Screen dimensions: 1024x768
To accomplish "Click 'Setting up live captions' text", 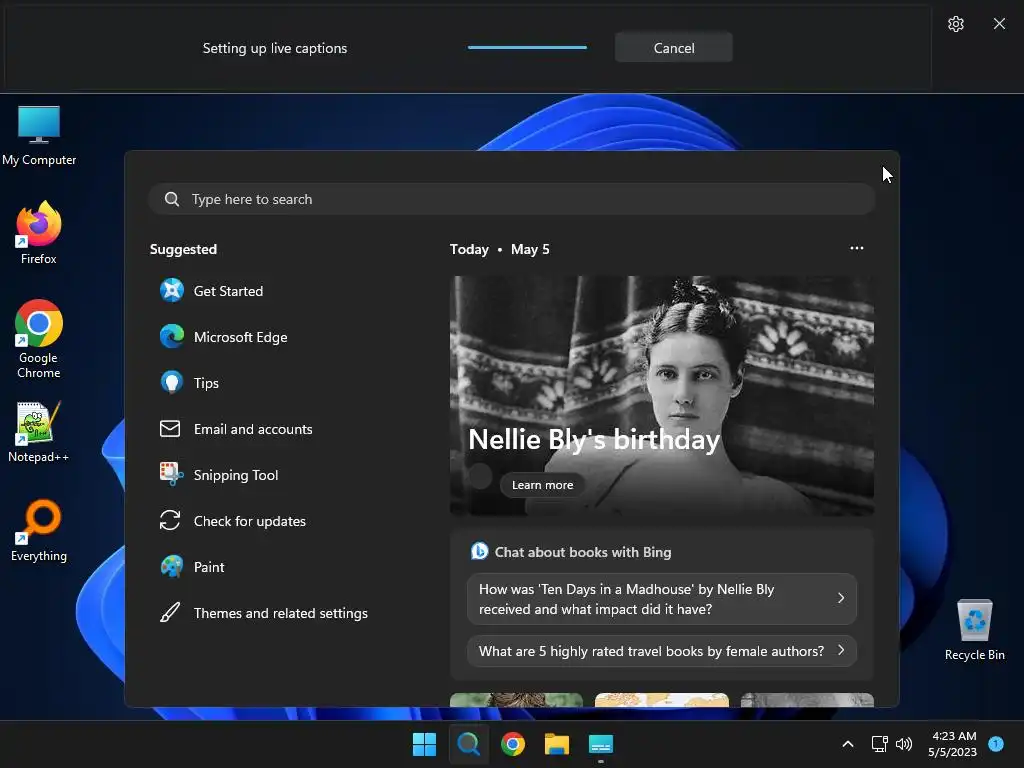I will [274, 48].
